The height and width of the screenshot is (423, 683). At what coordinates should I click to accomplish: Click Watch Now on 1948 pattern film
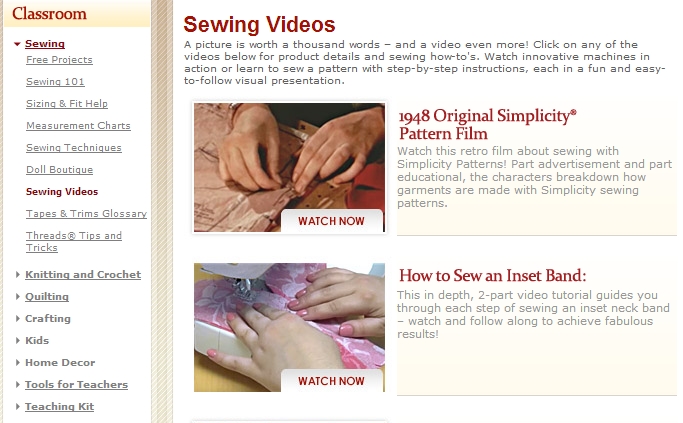pos(331,221)
